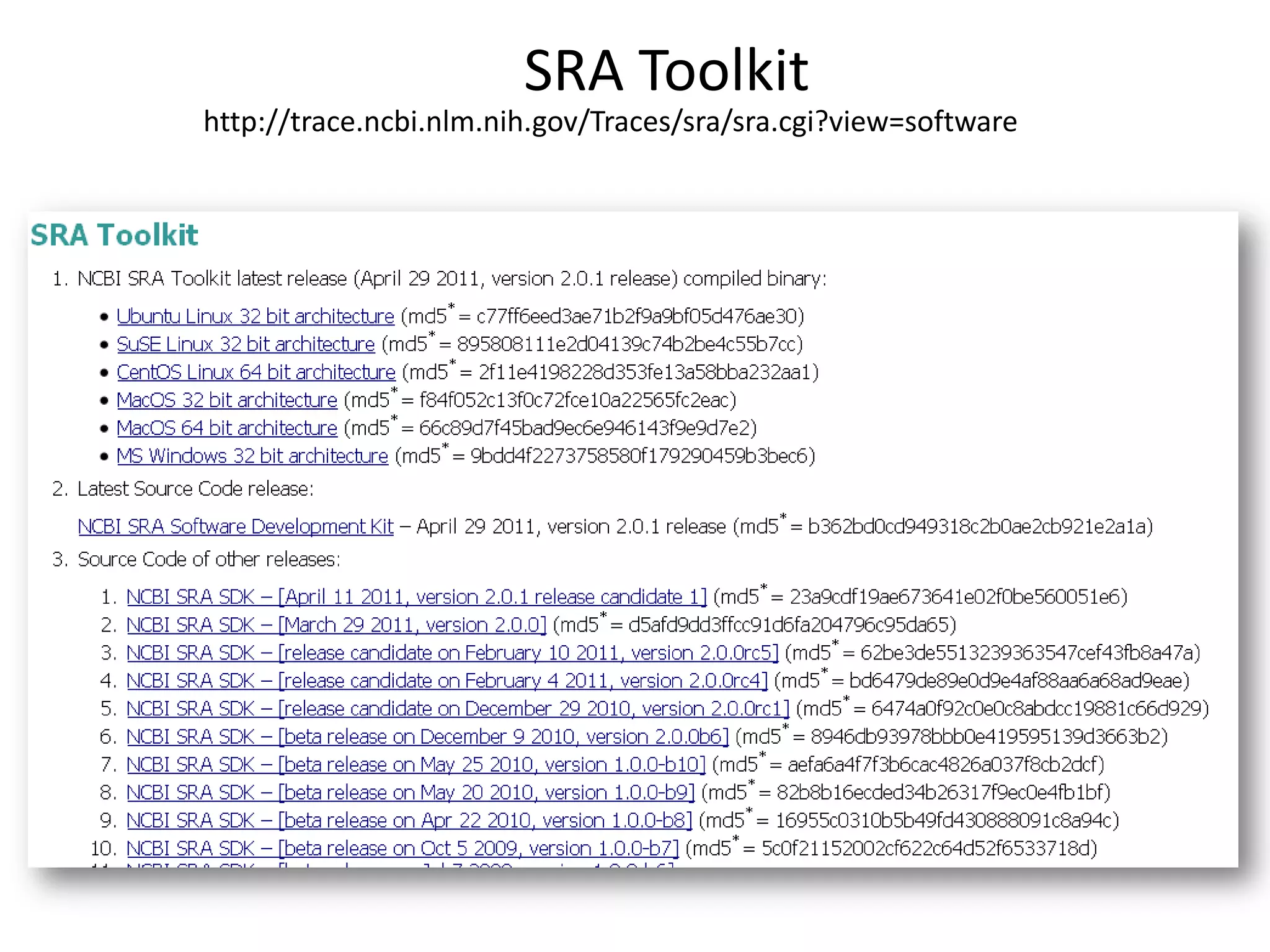This screenshot has height=952, width=1270.
Task: Click beta release May 25 2010 1.0.0-b10
Action: [x=415, y=765]
